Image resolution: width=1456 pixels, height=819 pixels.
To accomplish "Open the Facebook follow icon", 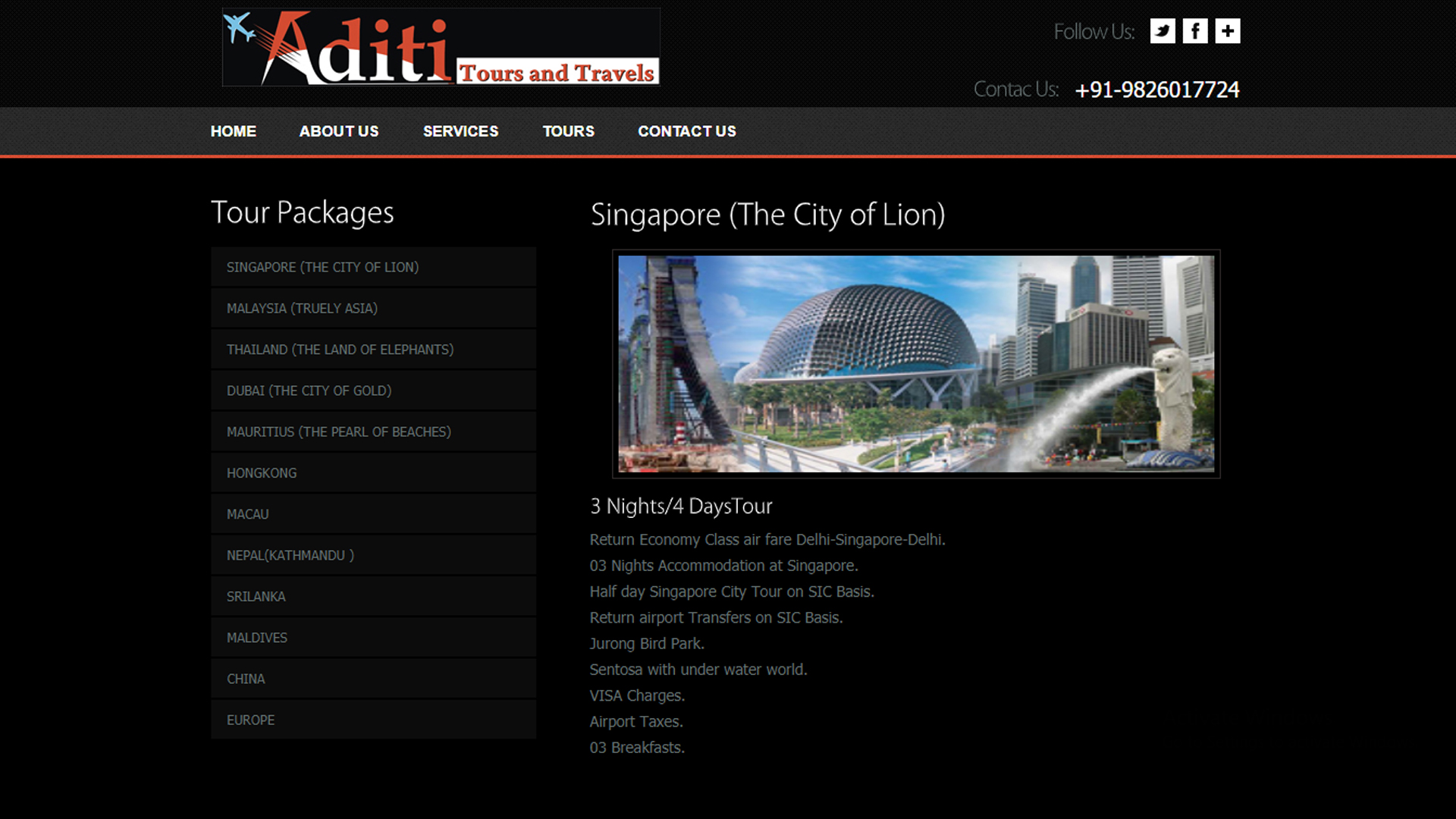I will [1195, 31].
